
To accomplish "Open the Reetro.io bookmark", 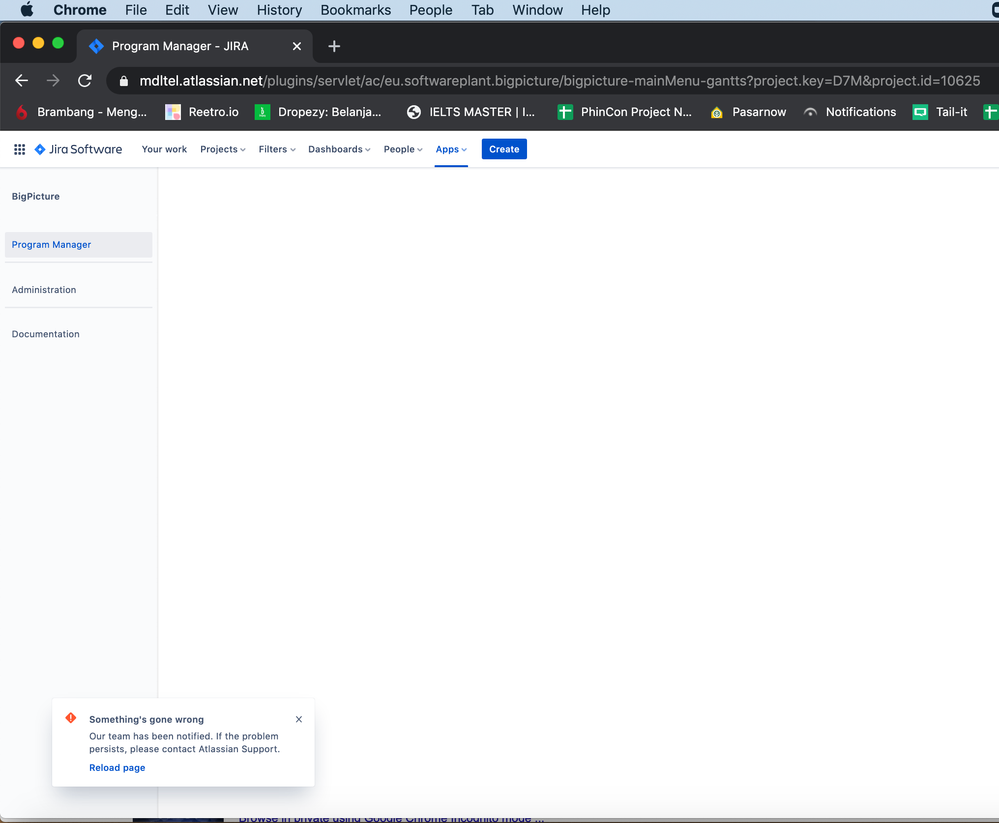I will tap(202, 112).
